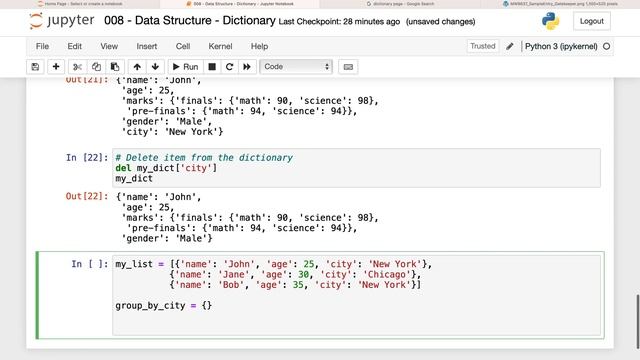
Task: Switch to the dictionary Google Search tab
Action: point(400,4)
